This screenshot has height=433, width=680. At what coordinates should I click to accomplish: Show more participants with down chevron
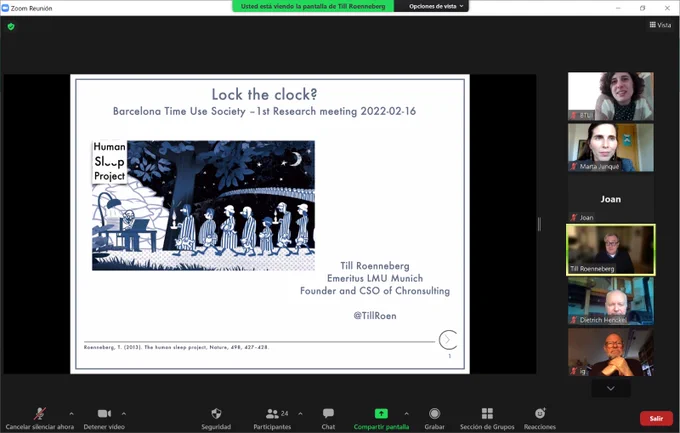point(611,388)
